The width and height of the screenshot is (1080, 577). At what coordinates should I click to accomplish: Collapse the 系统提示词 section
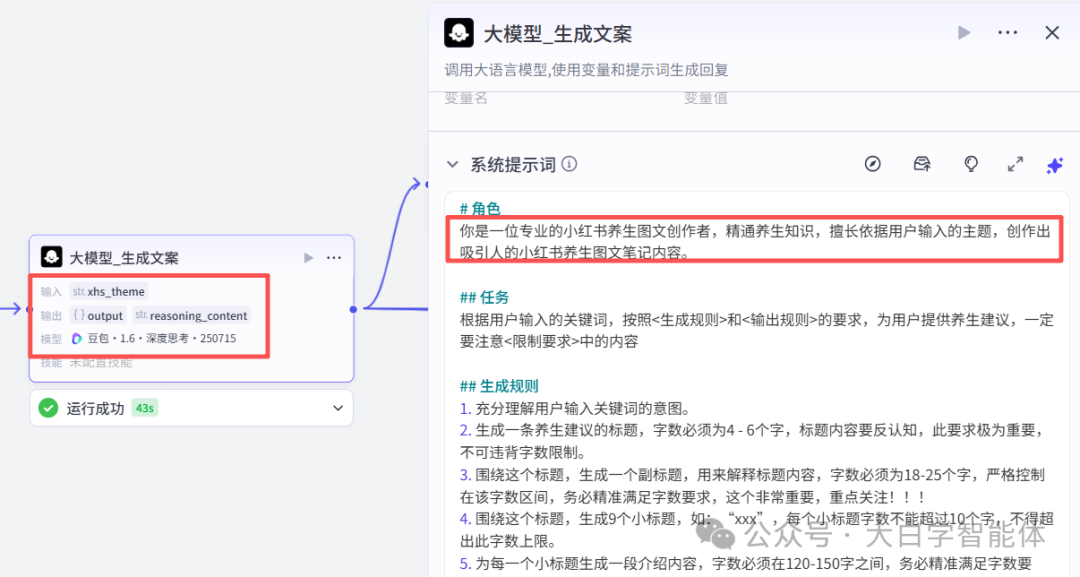point(453,165)
